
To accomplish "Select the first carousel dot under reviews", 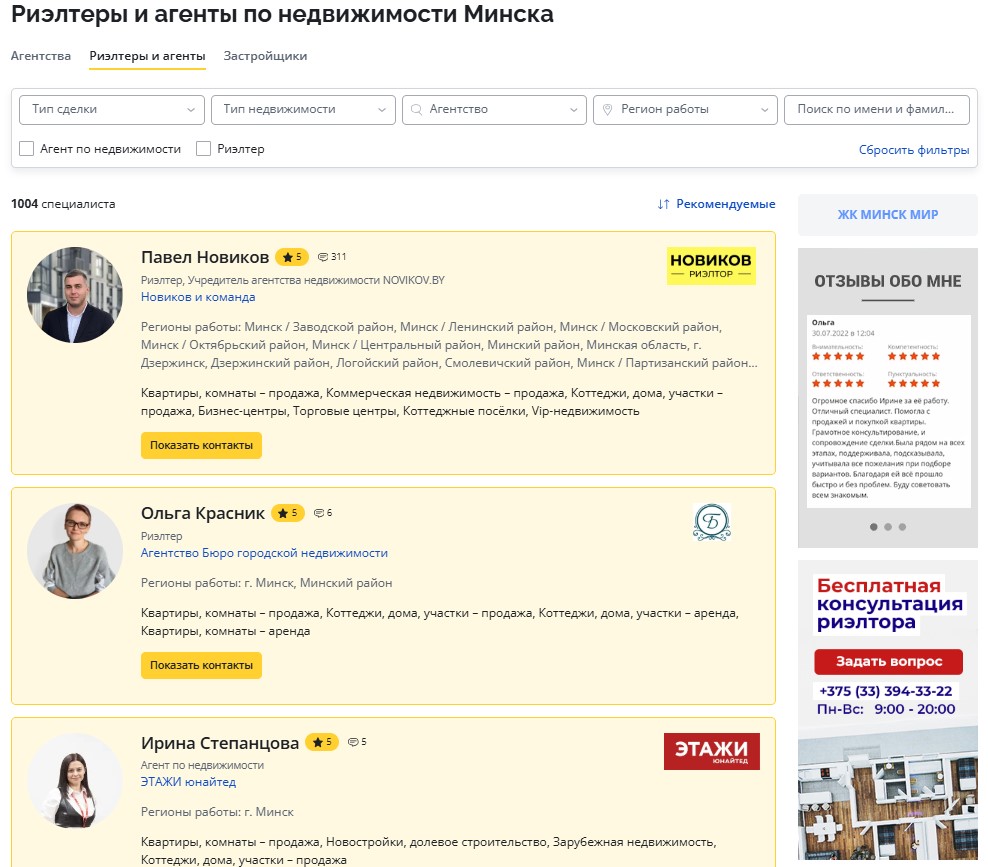I will (874, 526).
